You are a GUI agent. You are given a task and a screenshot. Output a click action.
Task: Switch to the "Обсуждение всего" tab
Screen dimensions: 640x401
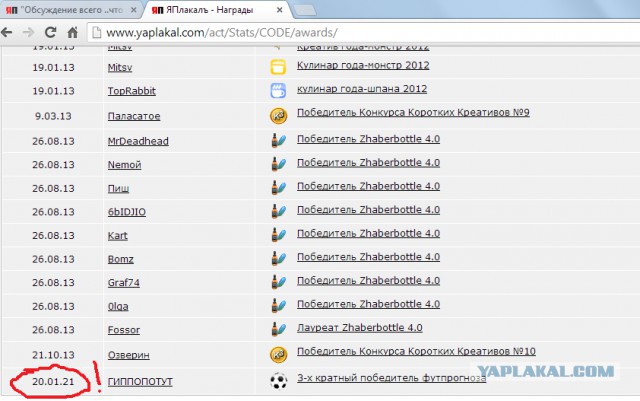(x=71, y=10)
